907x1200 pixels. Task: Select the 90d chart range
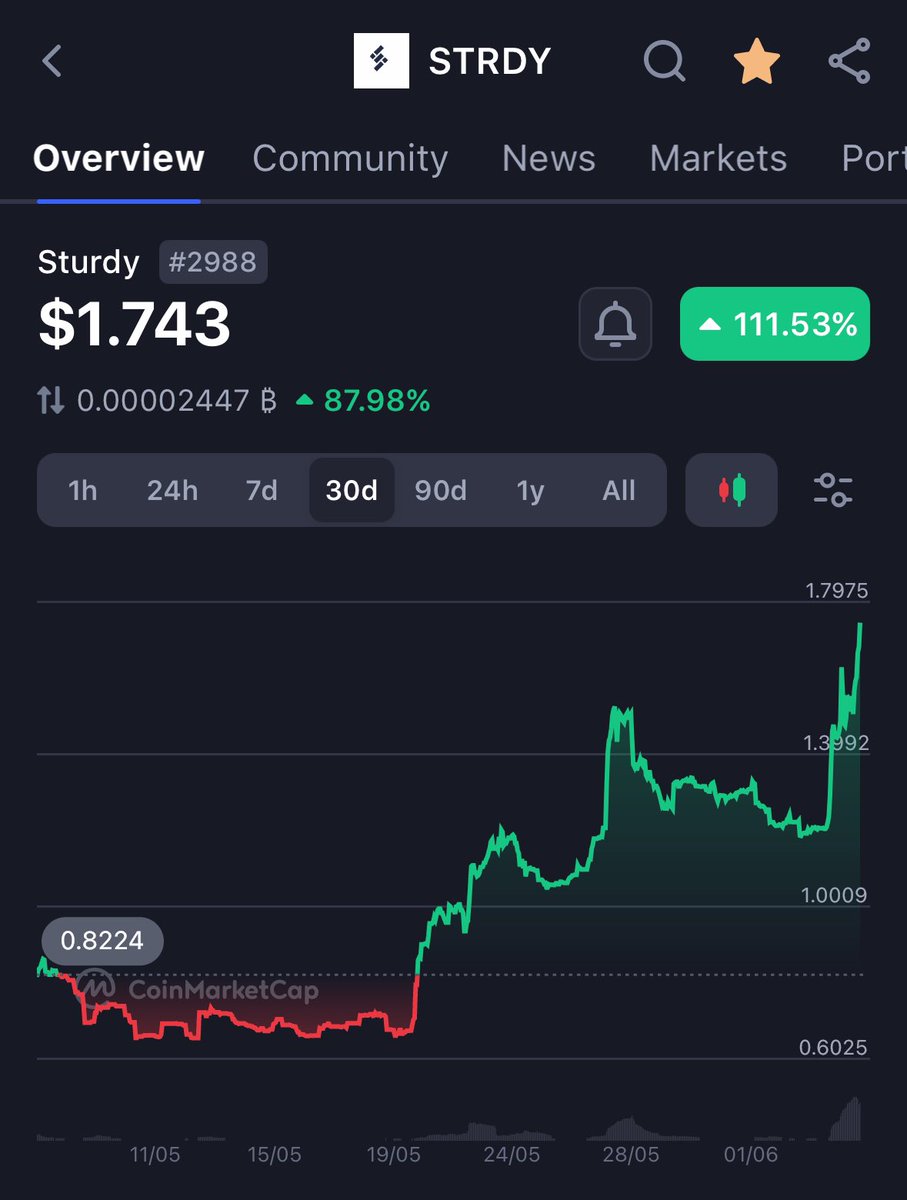coord(440,490)
